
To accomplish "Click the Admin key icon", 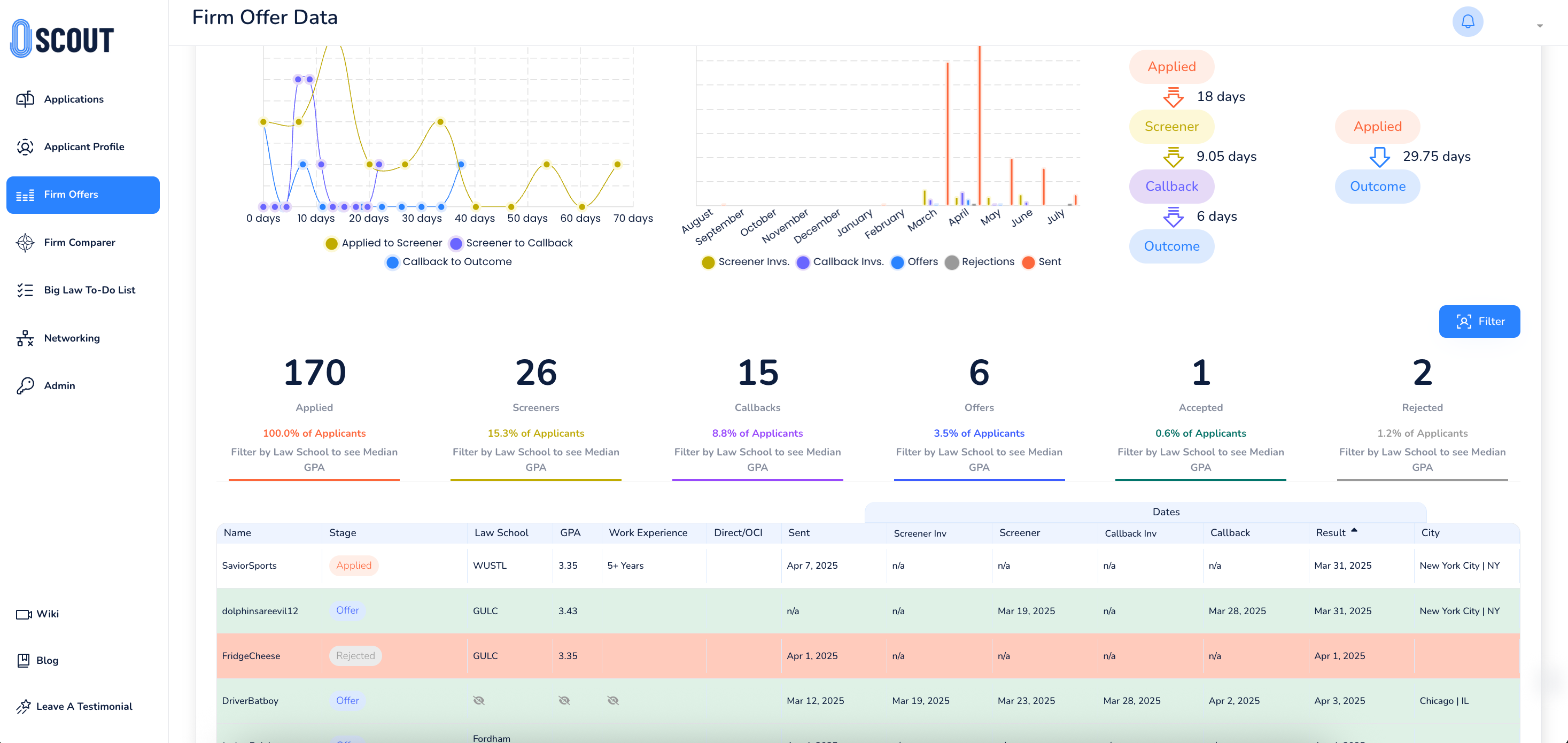I will (x=25, y=385).
